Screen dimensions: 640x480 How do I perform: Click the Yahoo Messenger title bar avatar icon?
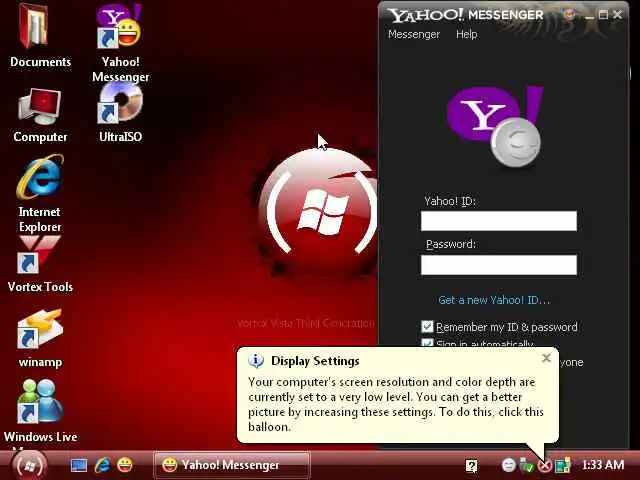(570, 15)
